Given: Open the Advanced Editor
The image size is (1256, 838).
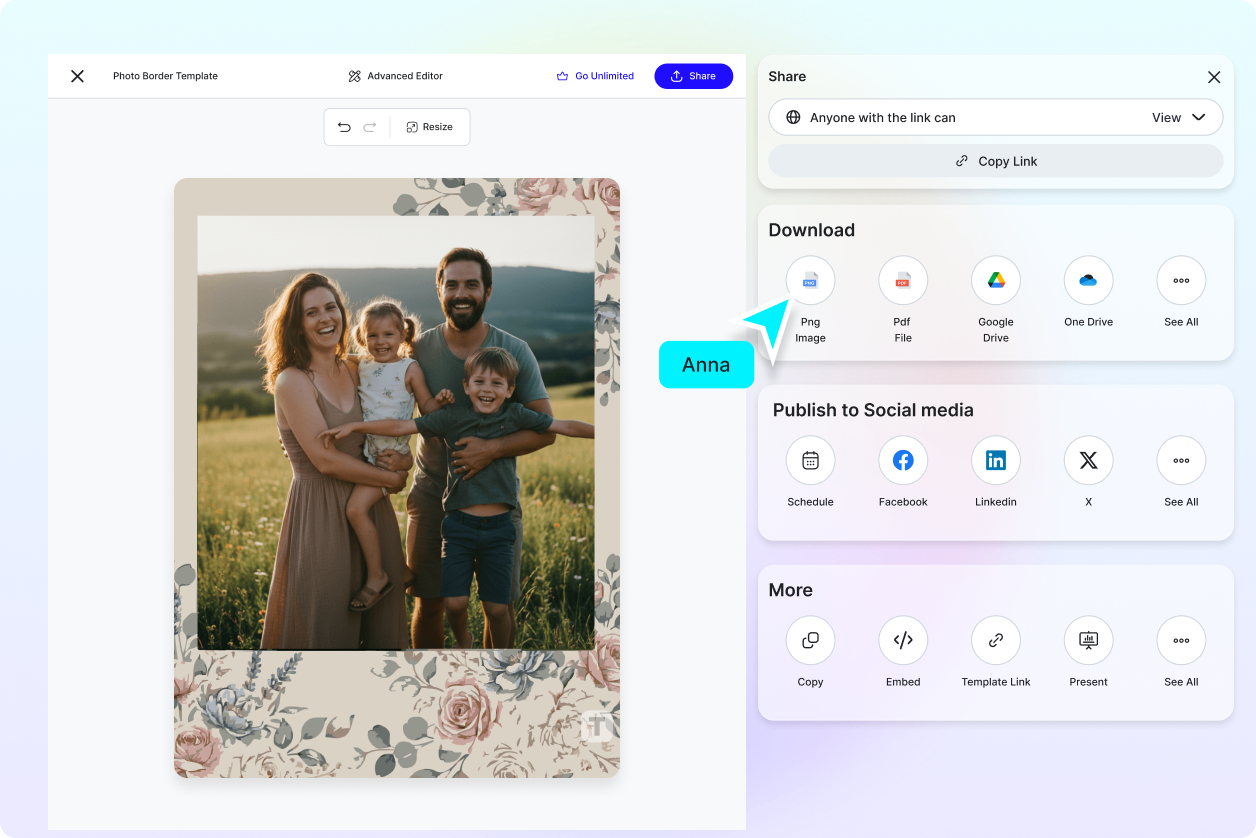Looking at the screenshot, I should tap(395, 76).
